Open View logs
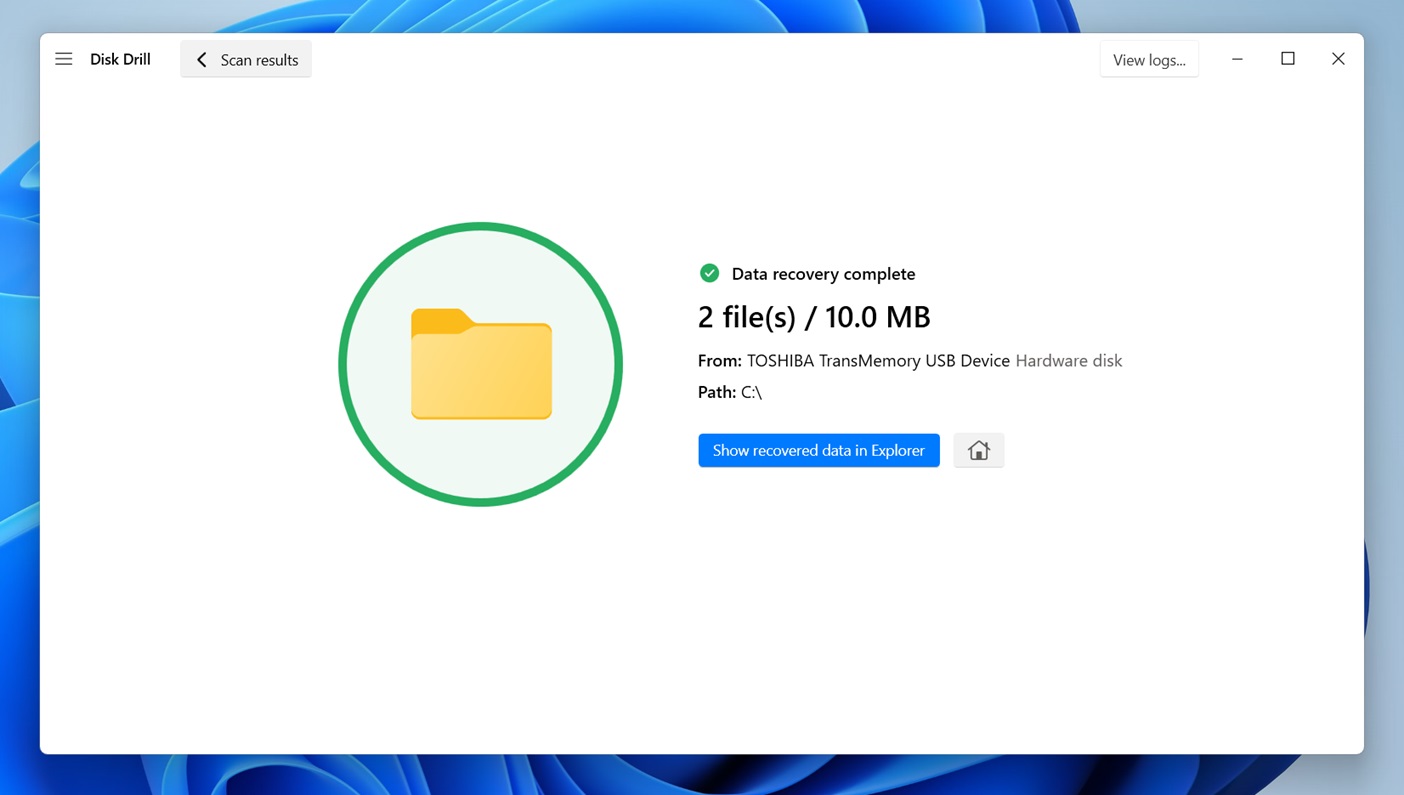This screenshot has width=1404, height=795. click(1149, 60)
